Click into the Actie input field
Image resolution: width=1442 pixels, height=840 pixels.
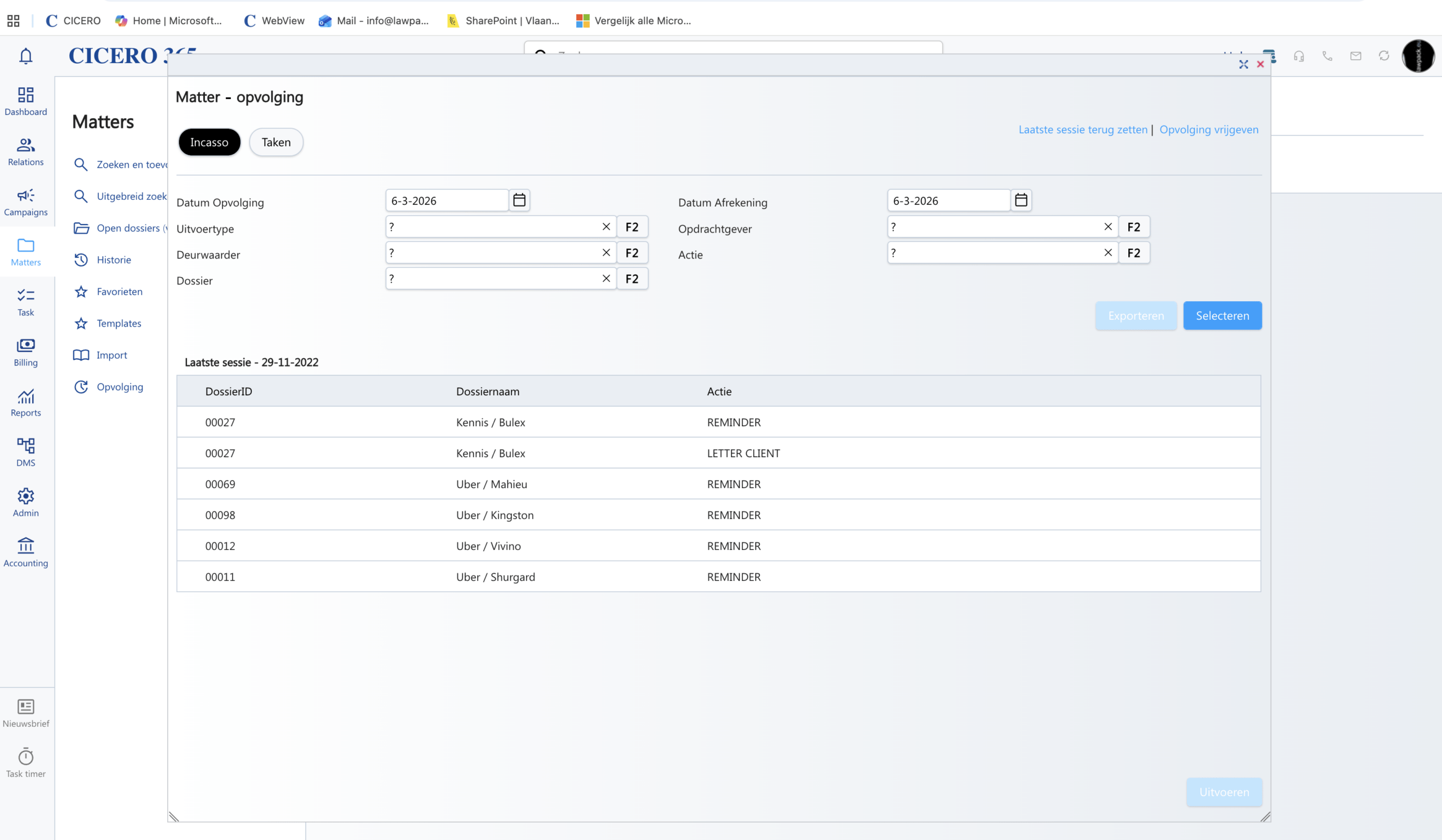(x=995, y=253)
